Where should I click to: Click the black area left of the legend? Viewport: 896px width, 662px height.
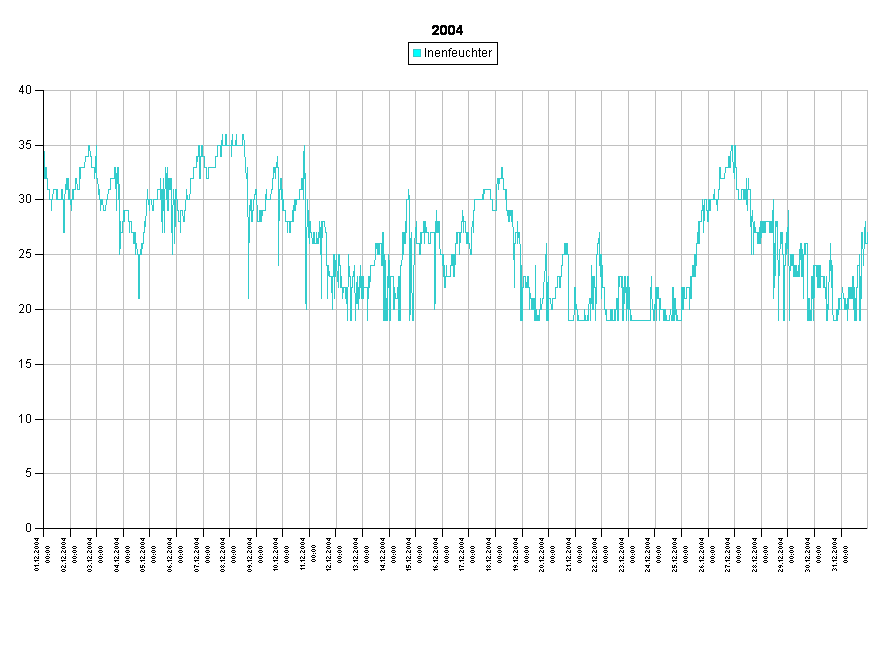click(x=200, y=53)
